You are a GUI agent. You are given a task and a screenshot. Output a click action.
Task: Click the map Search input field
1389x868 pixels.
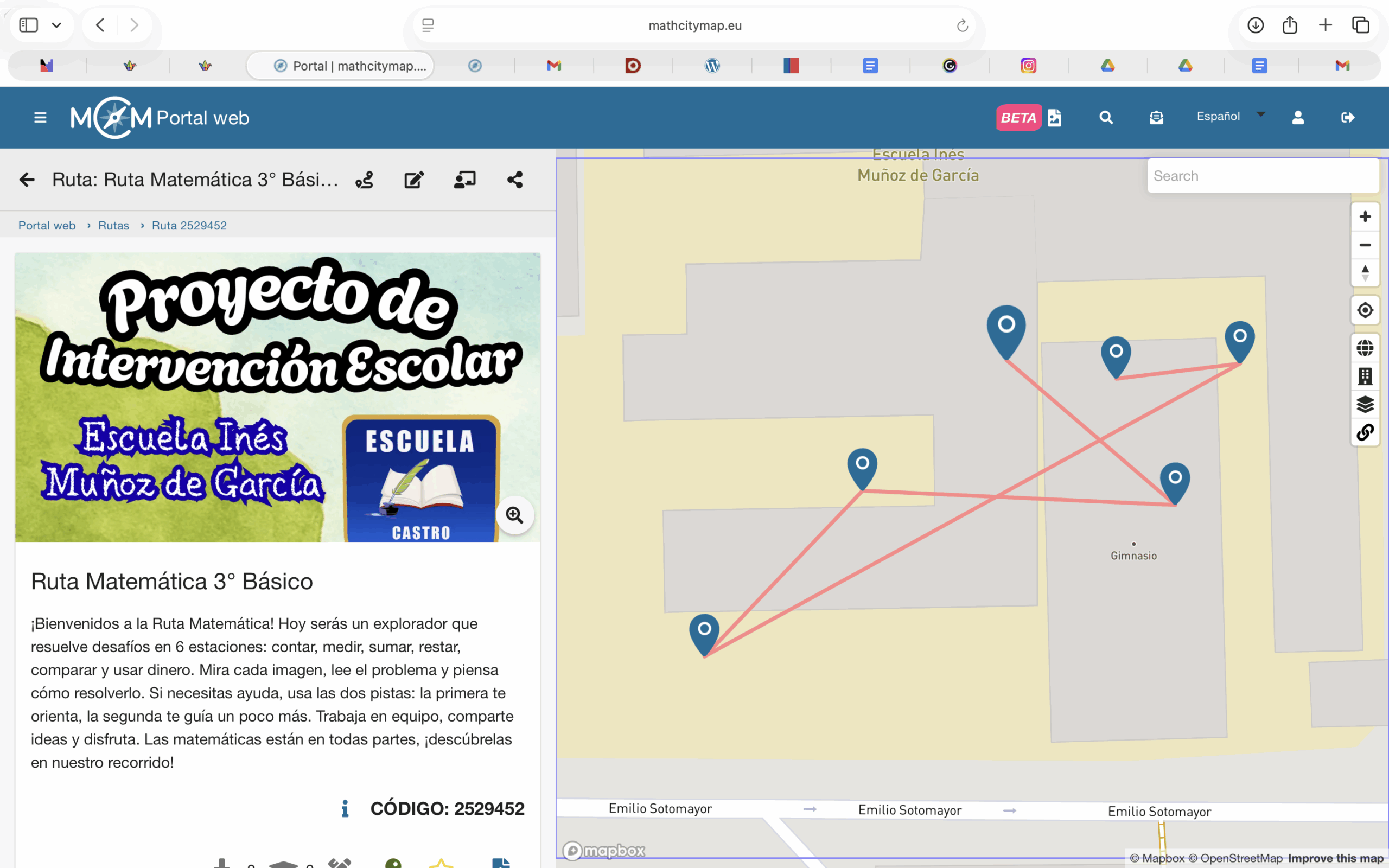(1261, 176)
